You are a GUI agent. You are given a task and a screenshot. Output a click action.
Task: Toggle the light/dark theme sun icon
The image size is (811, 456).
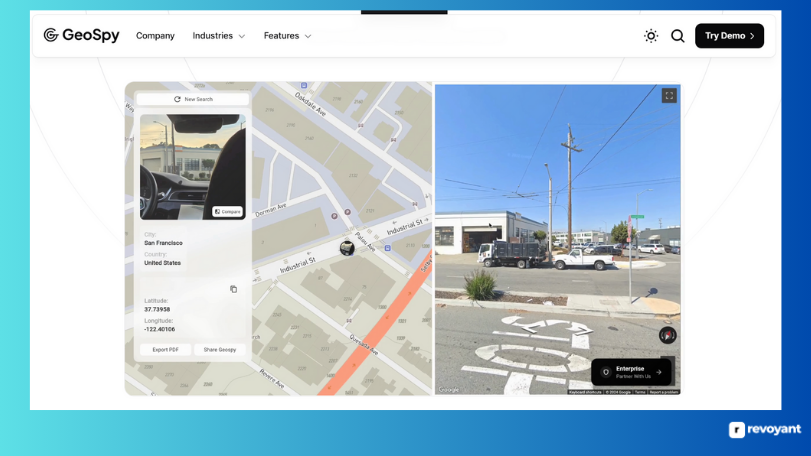click(x=651, y=36)
